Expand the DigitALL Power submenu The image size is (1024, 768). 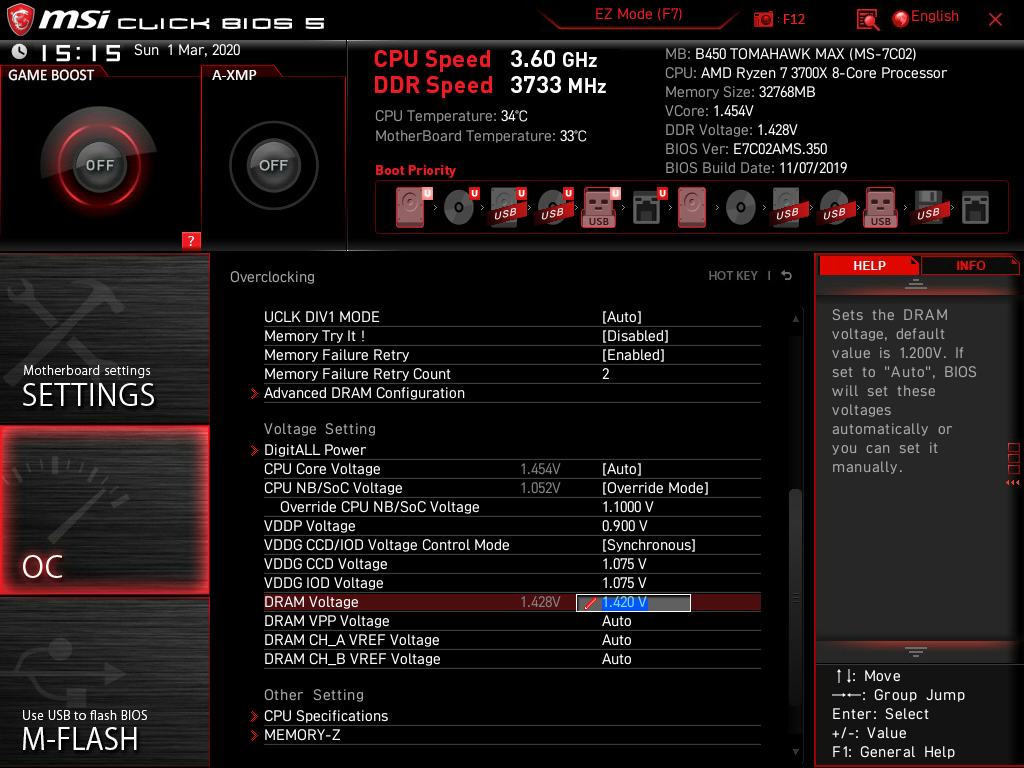pos(315,450)
